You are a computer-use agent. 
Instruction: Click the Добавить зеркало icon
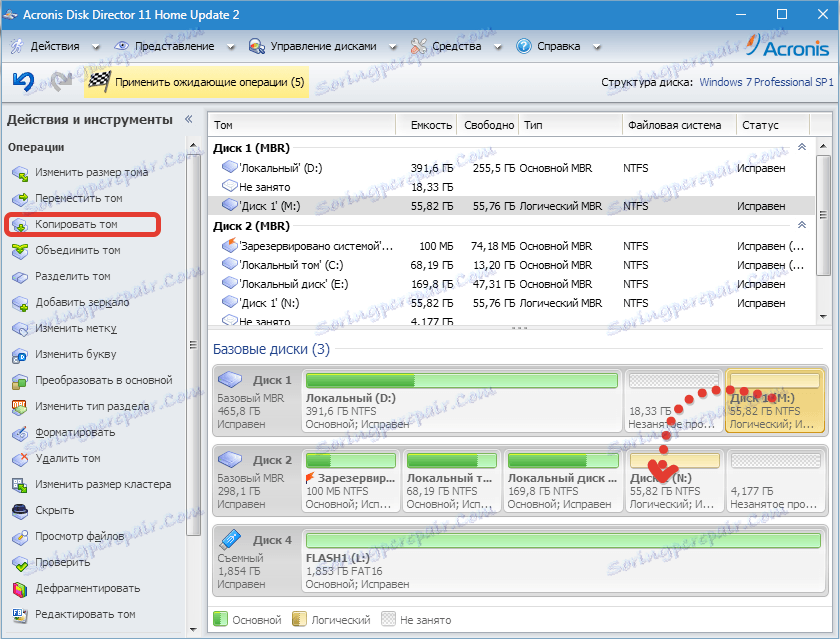(x=20, y=303)
